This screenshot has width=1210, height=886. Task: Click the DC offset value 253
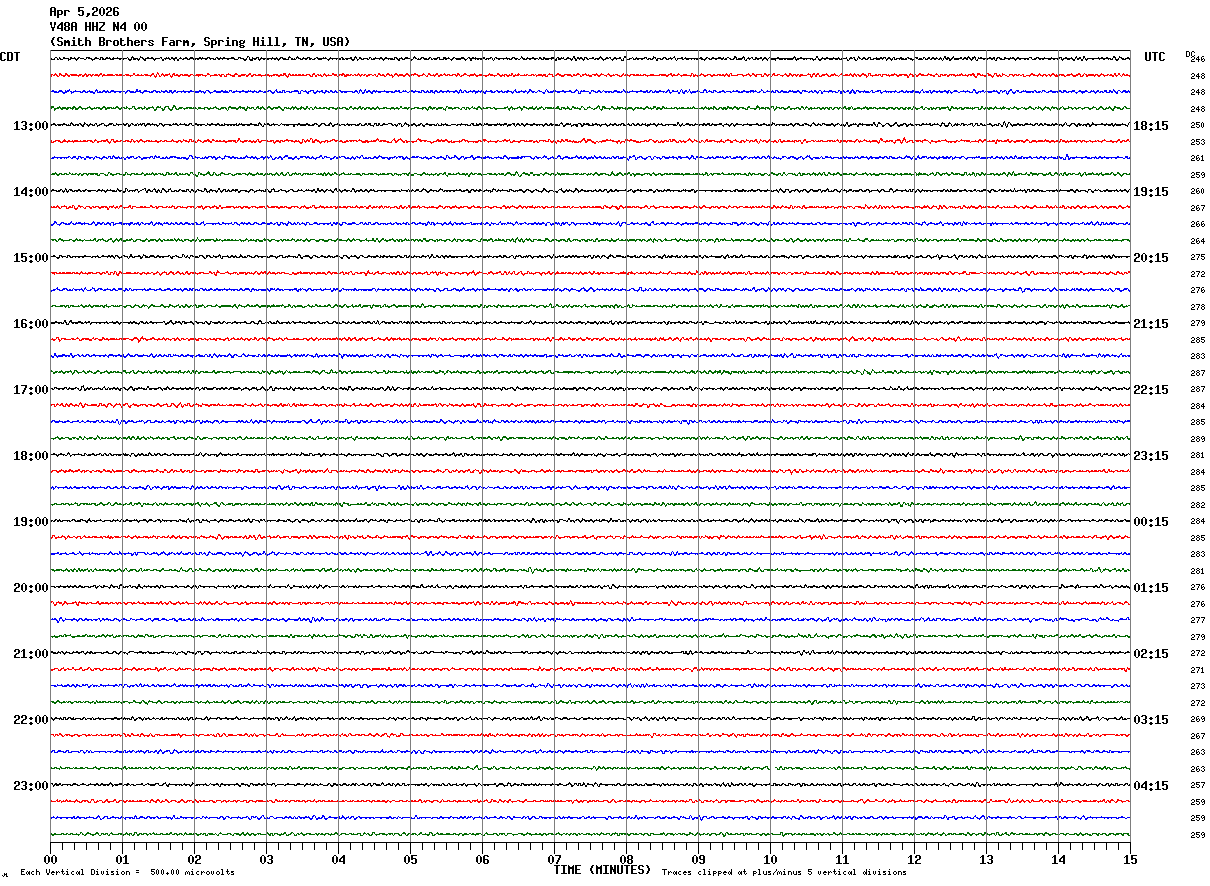[x=1197, y=142]
